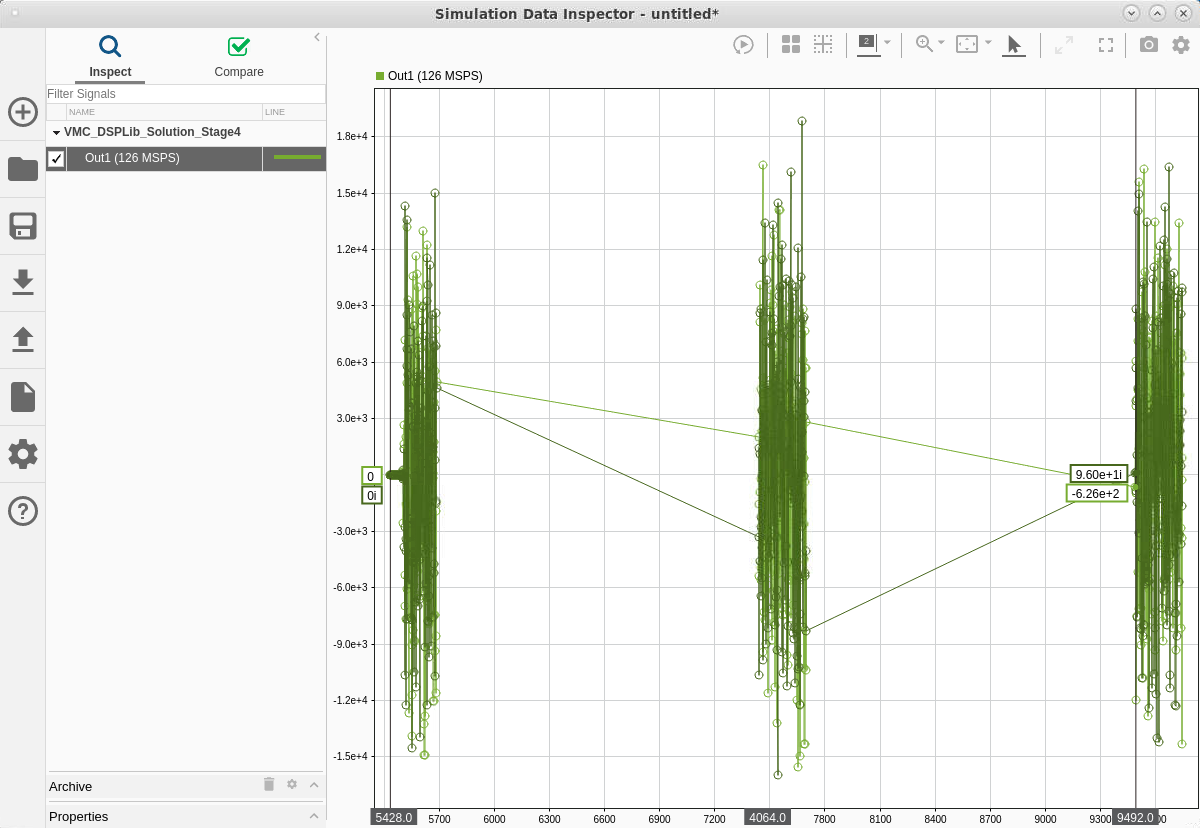
Task: Switch to the Compare tab
Action: pos(239,58)
